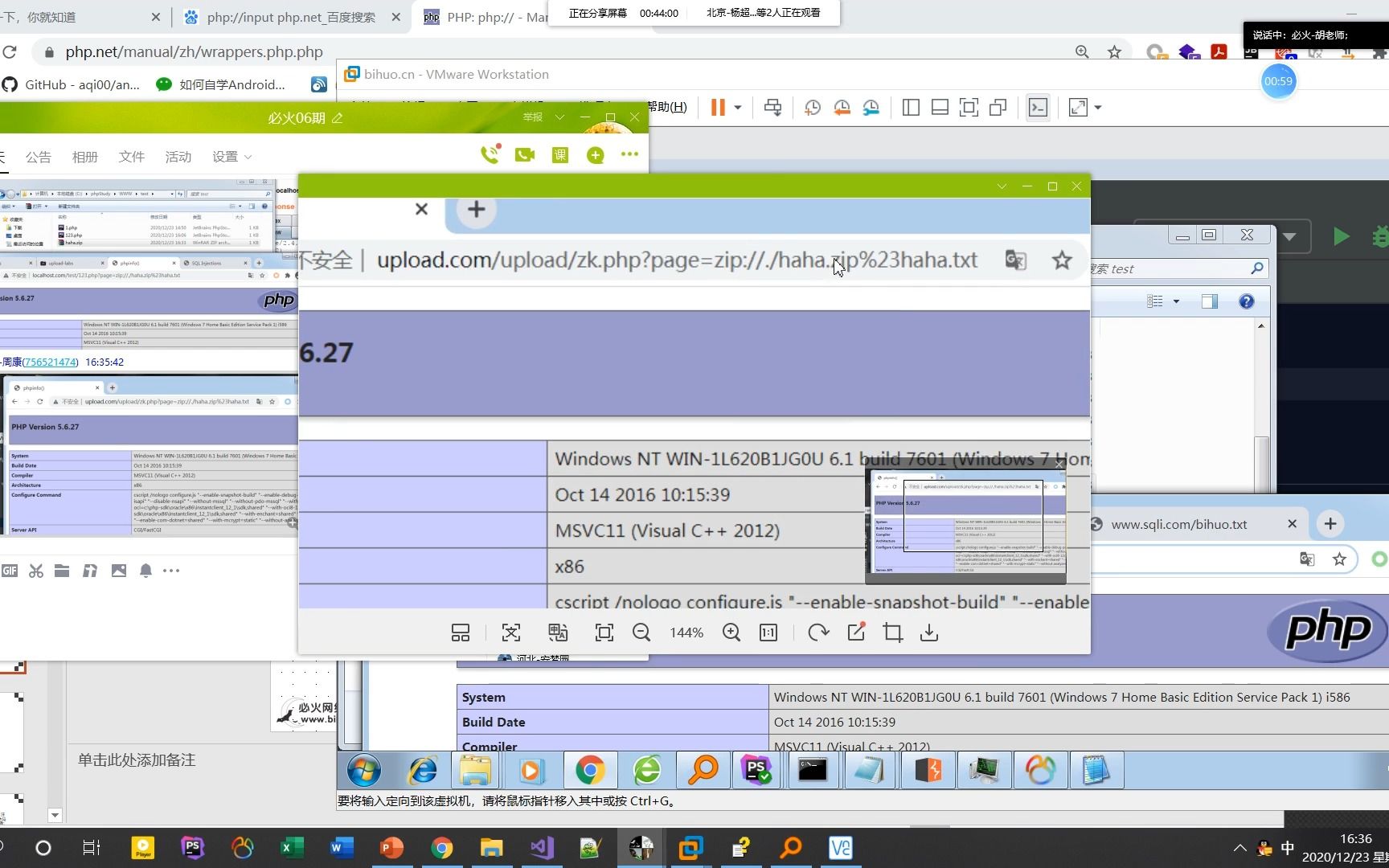Rotate the image clockwise
Viewport: 1389px width, 868px height.
point(818,633)
